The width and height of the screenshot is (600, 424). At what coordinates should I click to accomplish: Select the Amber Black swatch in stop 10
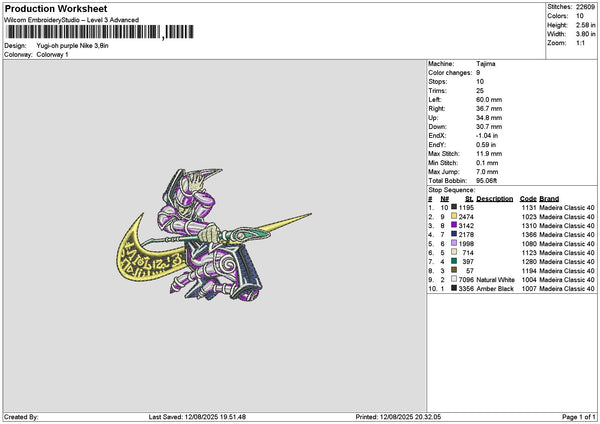point(454,288)
